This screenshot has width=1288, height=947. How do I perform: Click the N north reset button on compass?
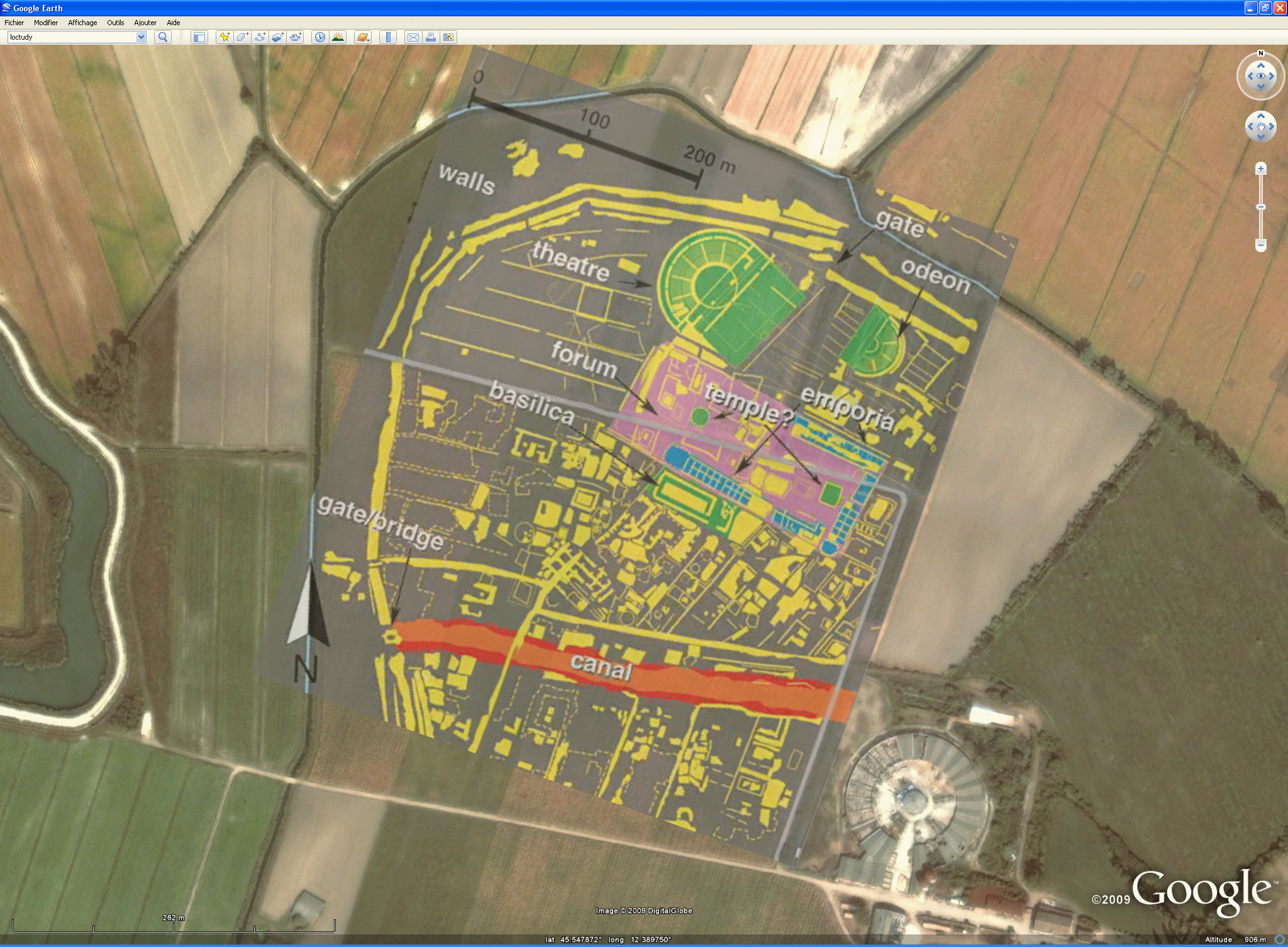(x=1261, y=53)
